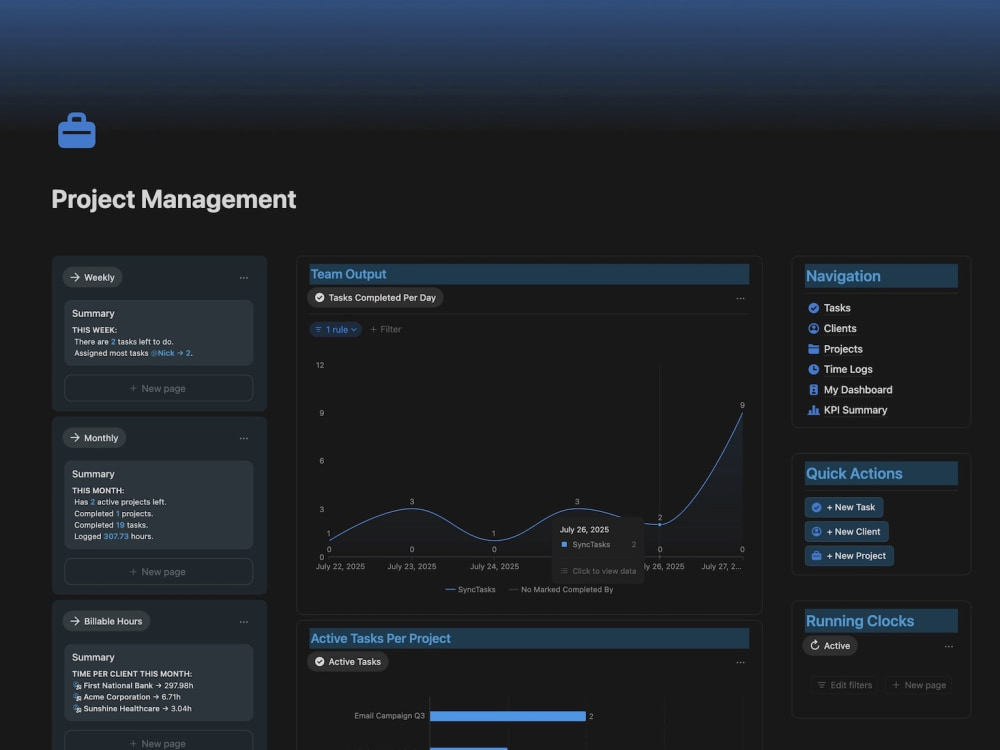The width and height of the screenshot is (1000, 750).
Task: Click the @Nick mention in Weekly summary
Action: point(163,353)
